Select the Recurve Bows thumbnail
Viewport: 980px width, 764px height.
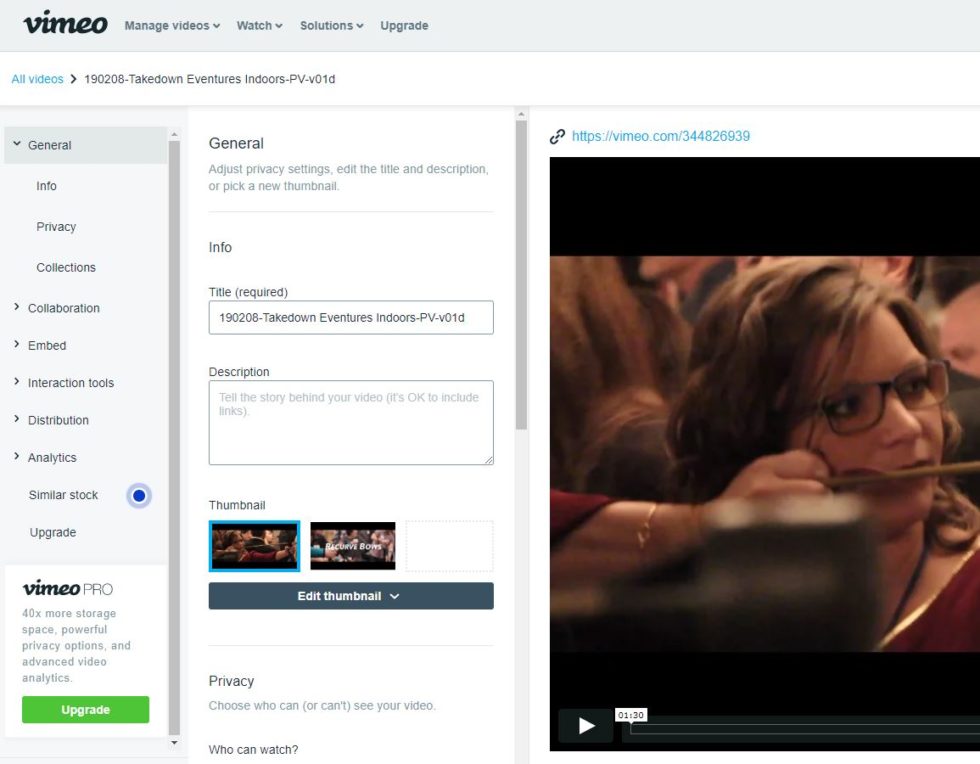coord(352,546)
